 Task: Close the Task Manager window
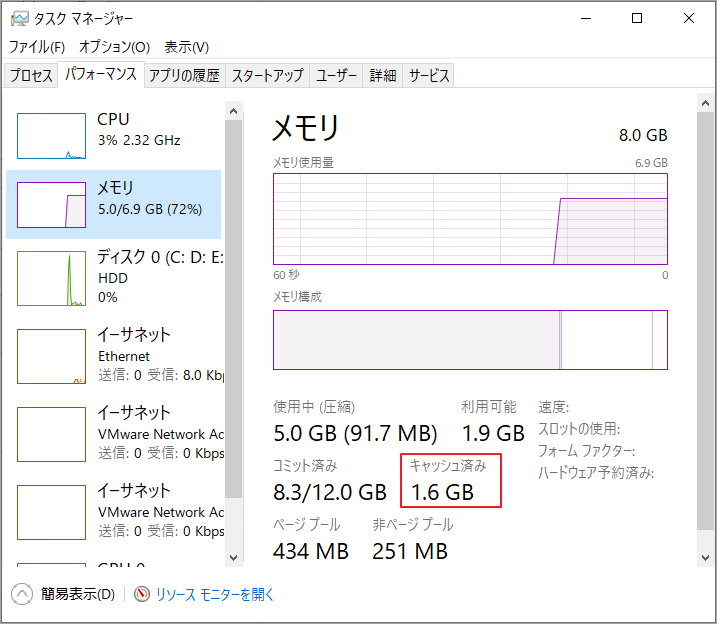(x=689, y=18)
